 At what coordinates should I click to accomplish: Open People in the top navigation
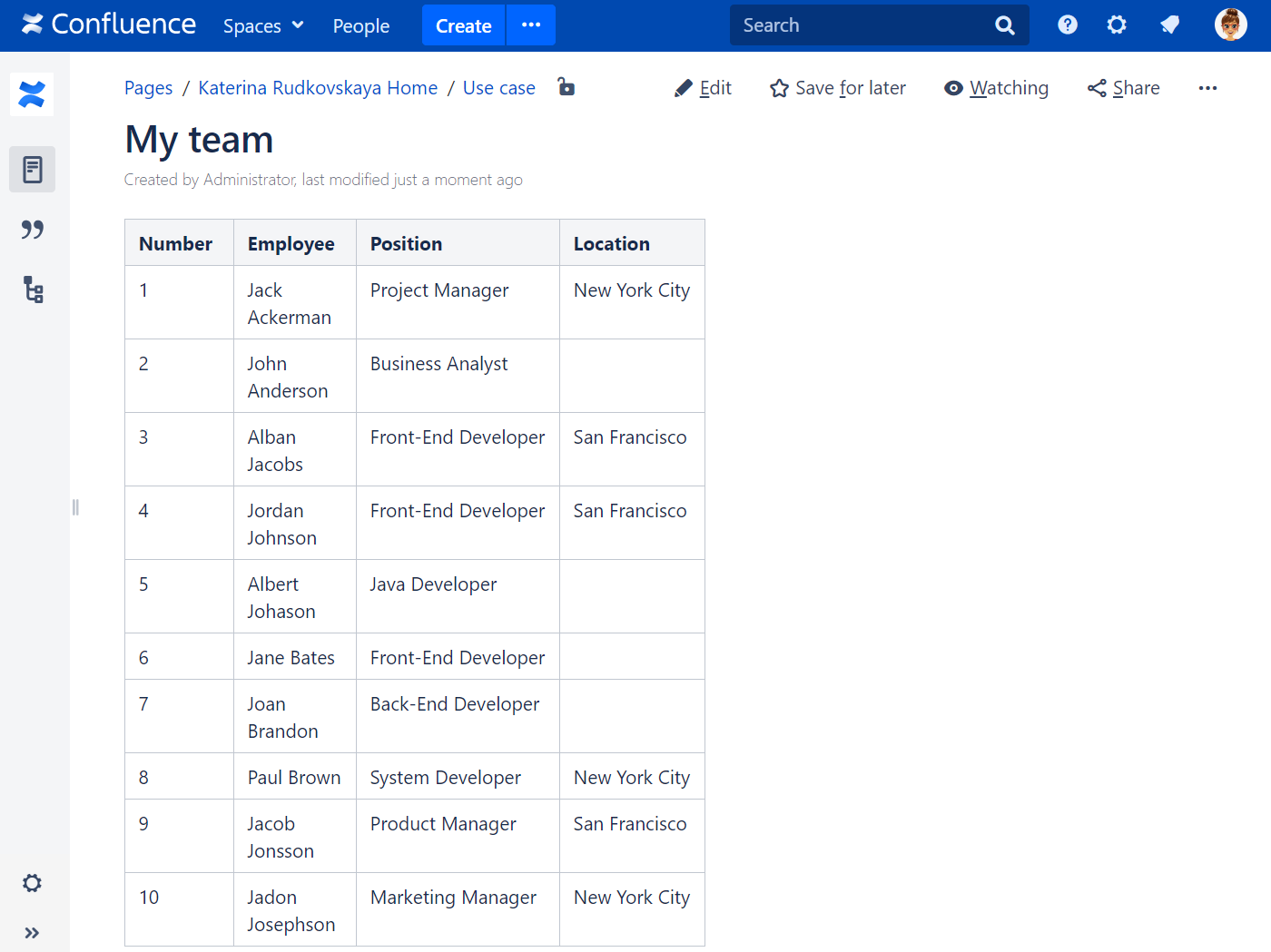(x=361, y=26)
